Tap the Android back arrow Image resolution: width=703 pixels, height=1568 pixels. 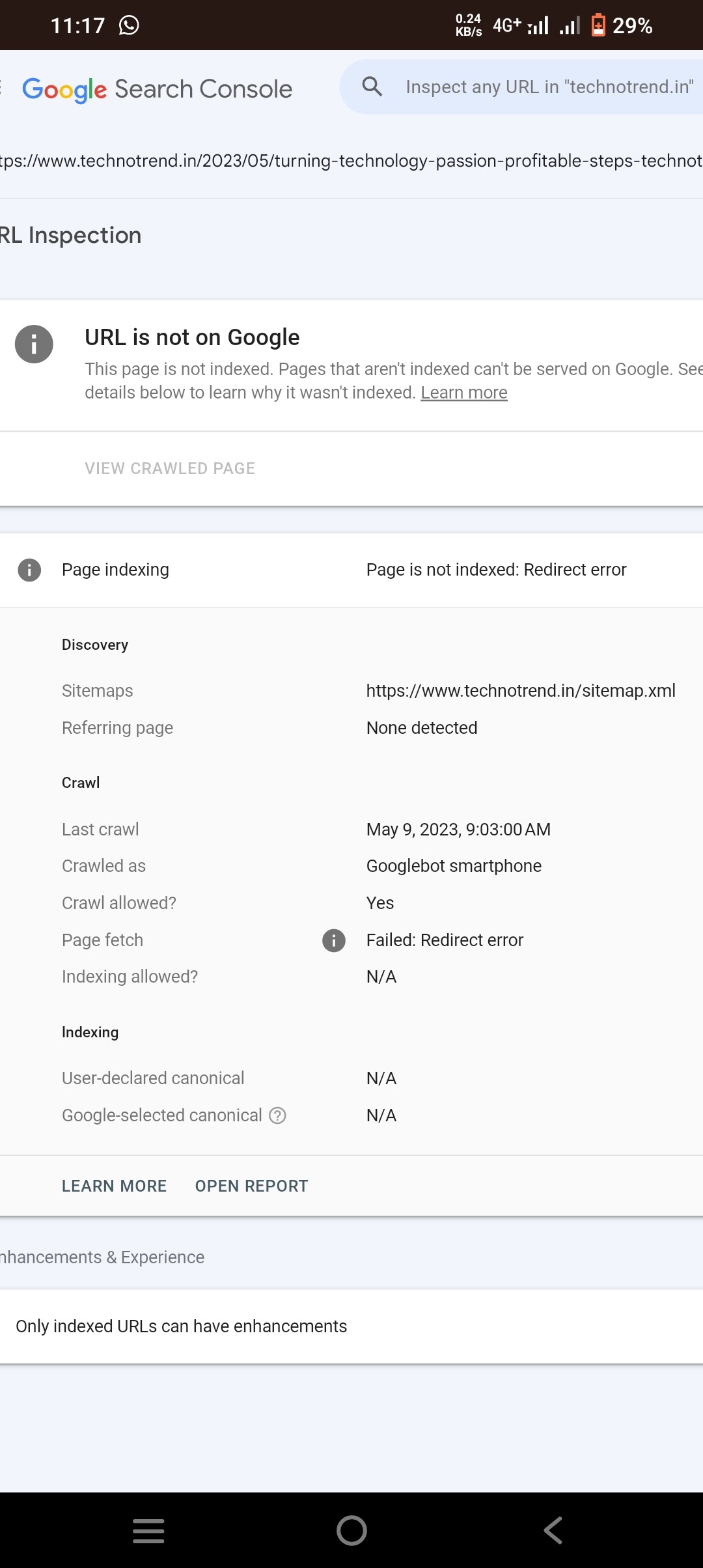553,1530
